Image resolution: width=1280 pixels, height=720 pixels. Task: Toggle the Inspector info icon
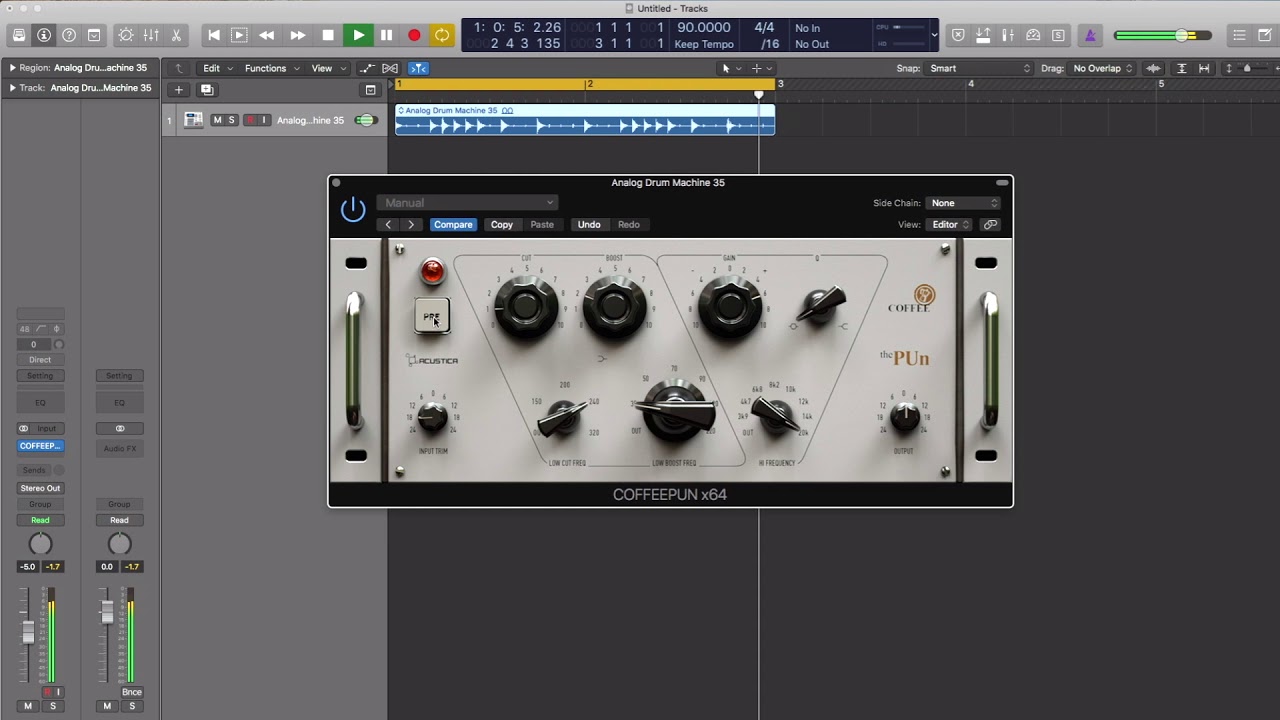point(44,35)
